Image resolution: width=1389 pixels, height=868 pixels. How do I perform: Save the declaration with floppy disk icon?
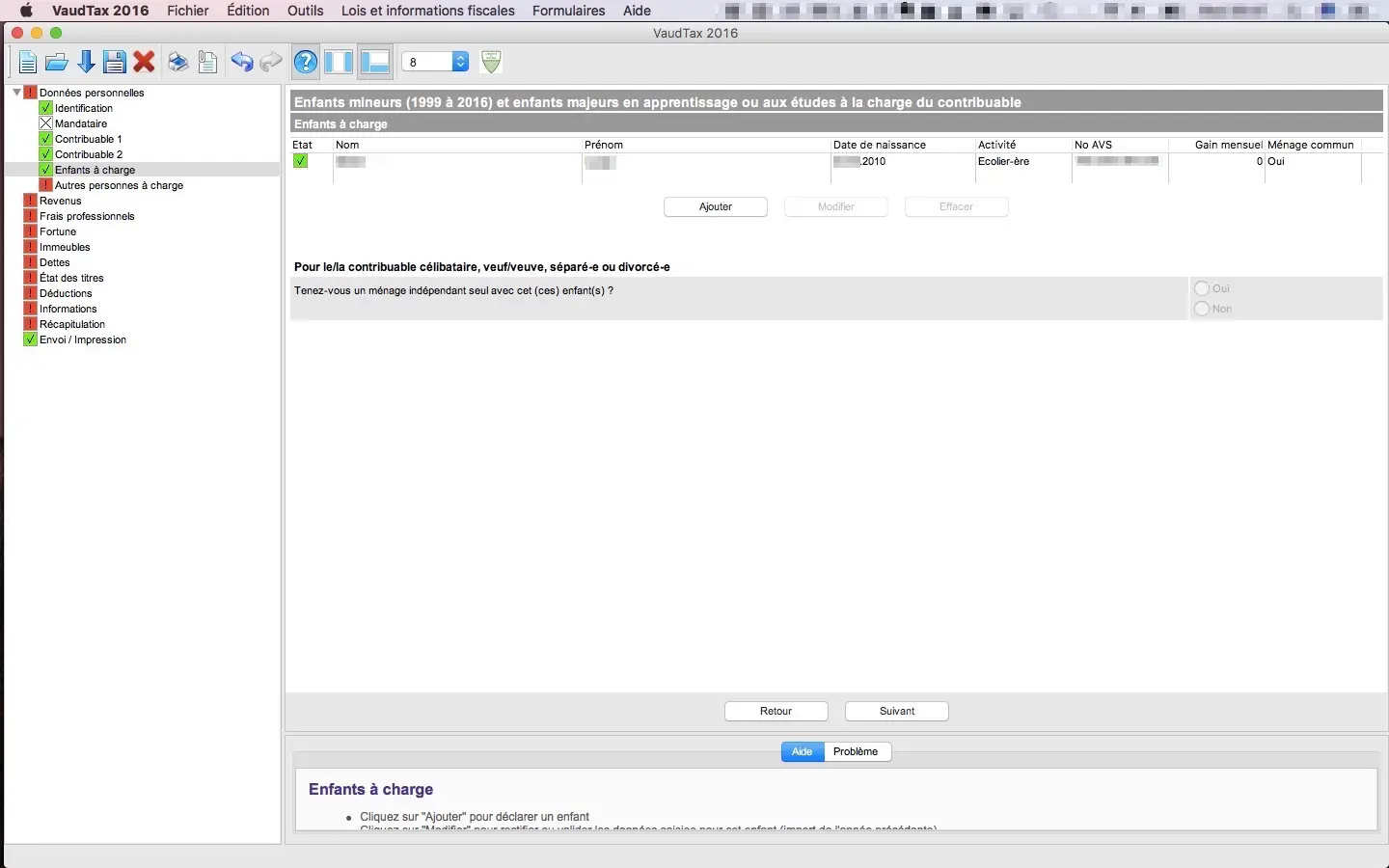pyautogui.click(x=115, y=63)
